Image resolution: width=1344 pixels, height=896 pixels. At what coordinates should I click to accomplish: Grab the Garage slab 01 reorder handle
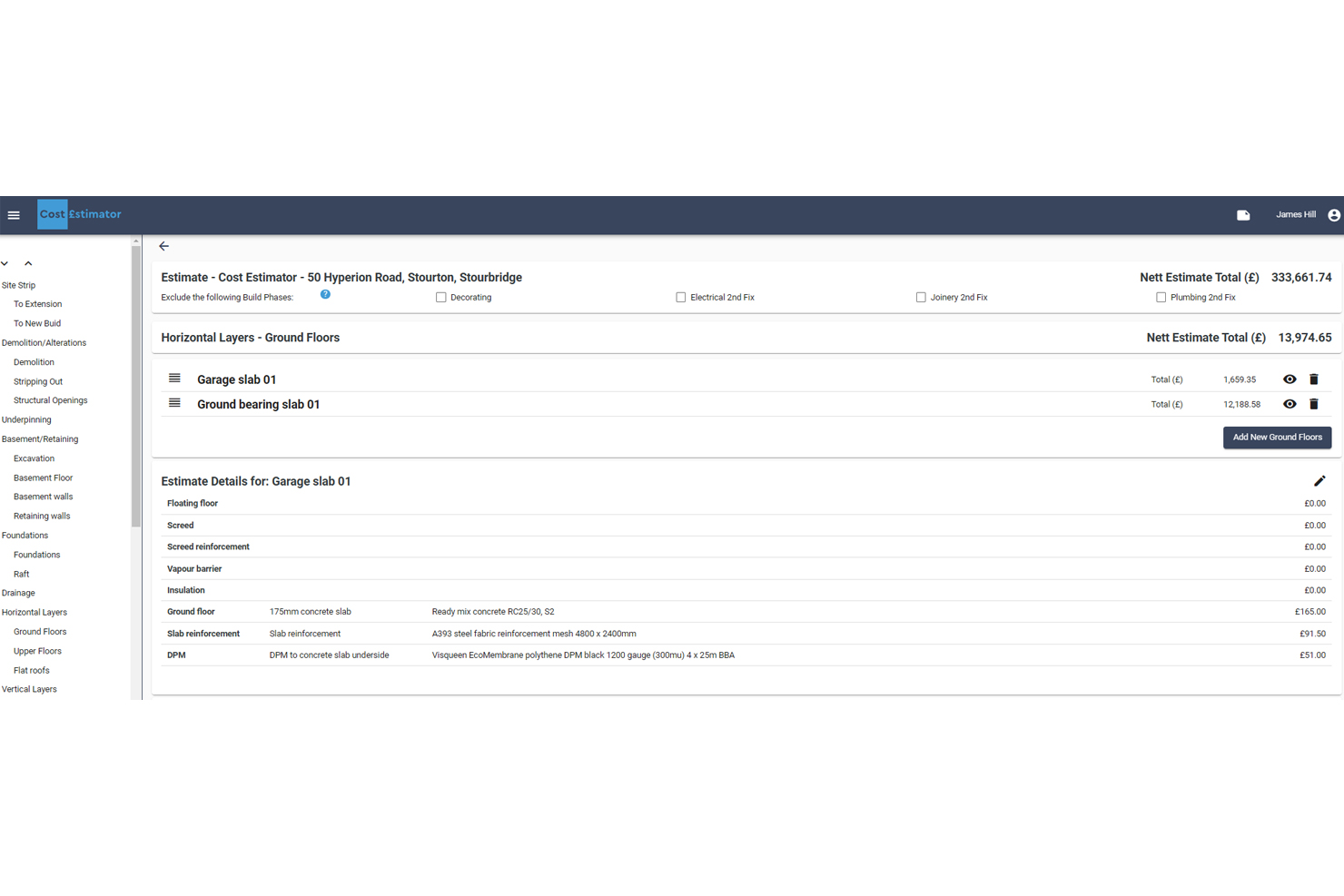click(174, 379)
